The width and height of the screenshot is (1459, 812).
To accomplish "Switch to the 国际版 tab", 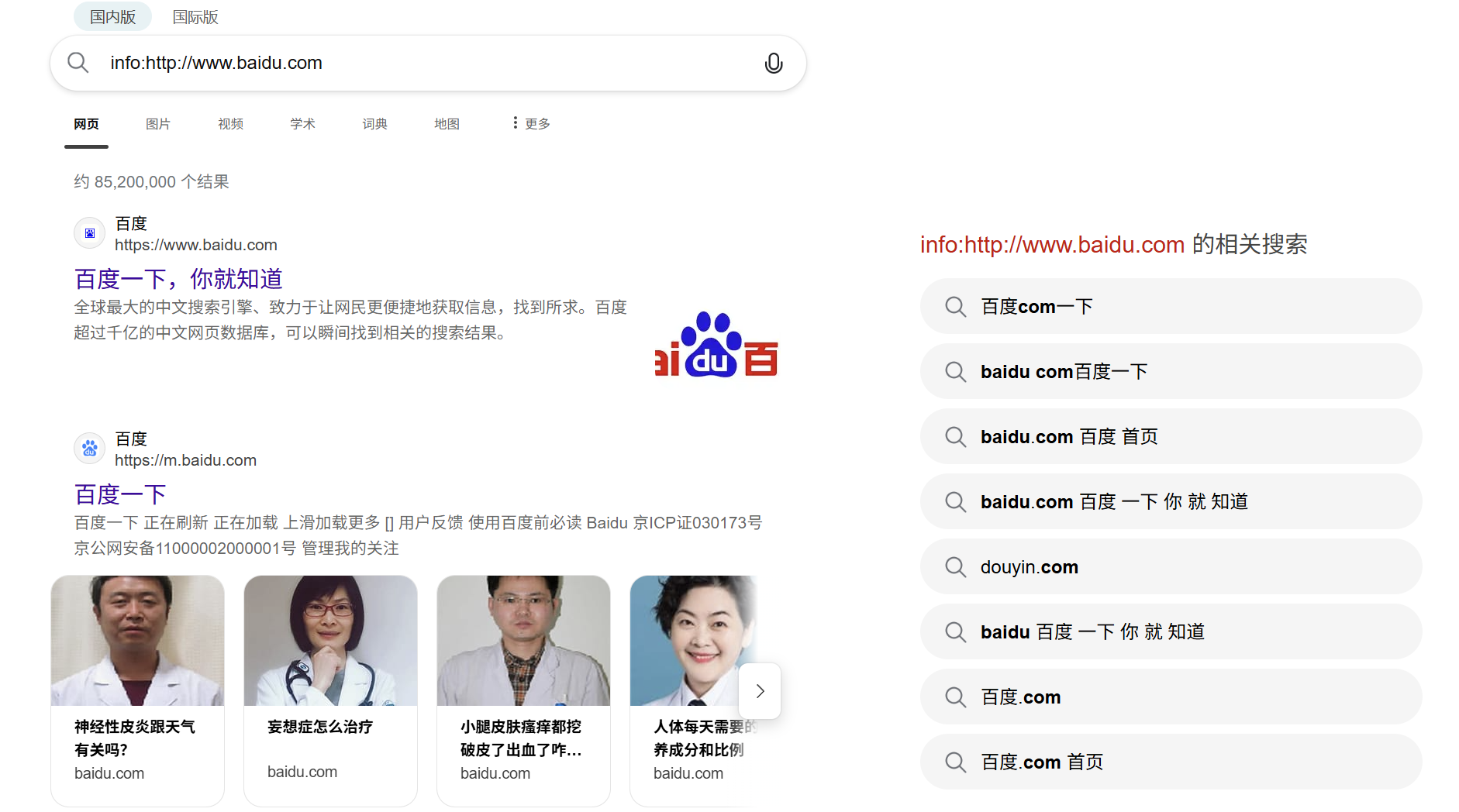I will point(195,16).
